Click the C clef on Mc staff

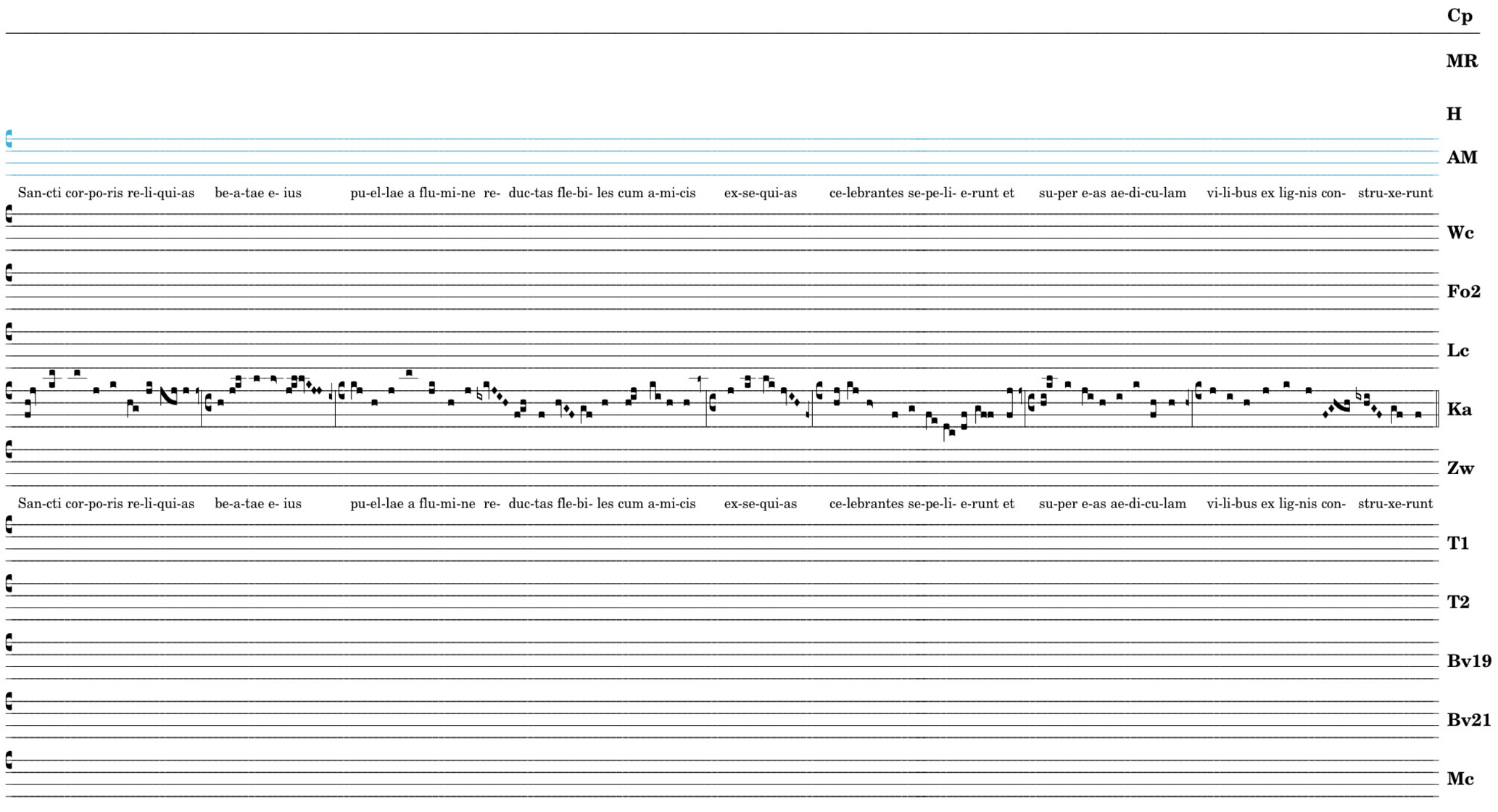tap(9, 760)
